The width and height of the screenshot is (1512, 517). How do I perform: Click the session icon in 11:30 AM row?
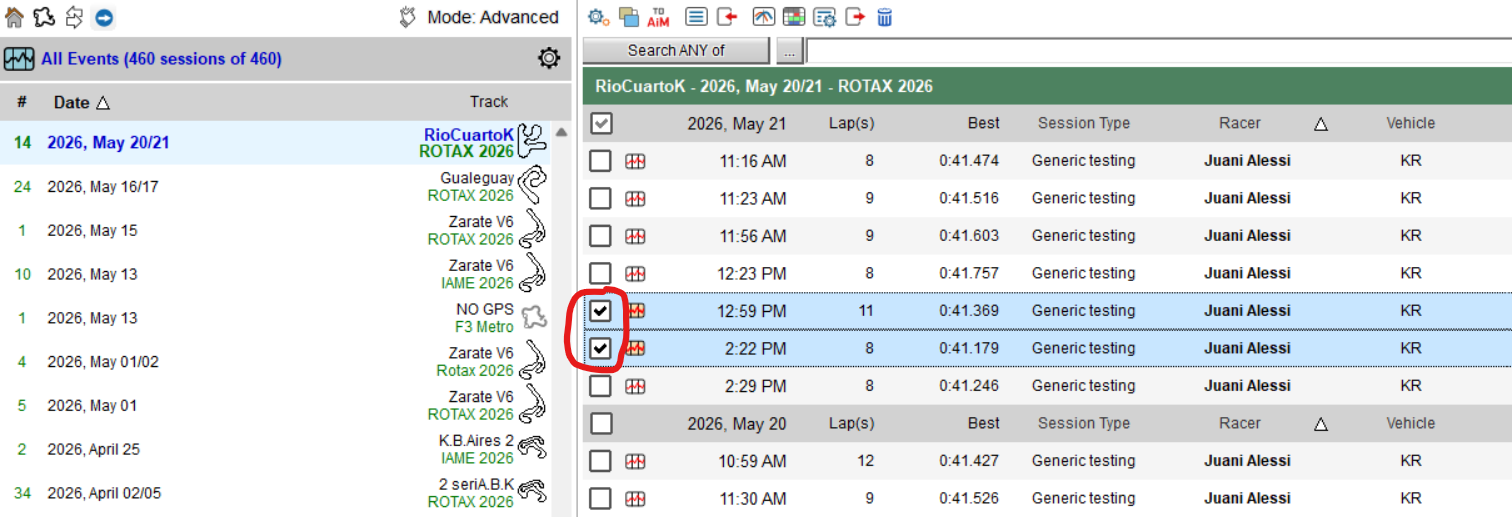635,498
